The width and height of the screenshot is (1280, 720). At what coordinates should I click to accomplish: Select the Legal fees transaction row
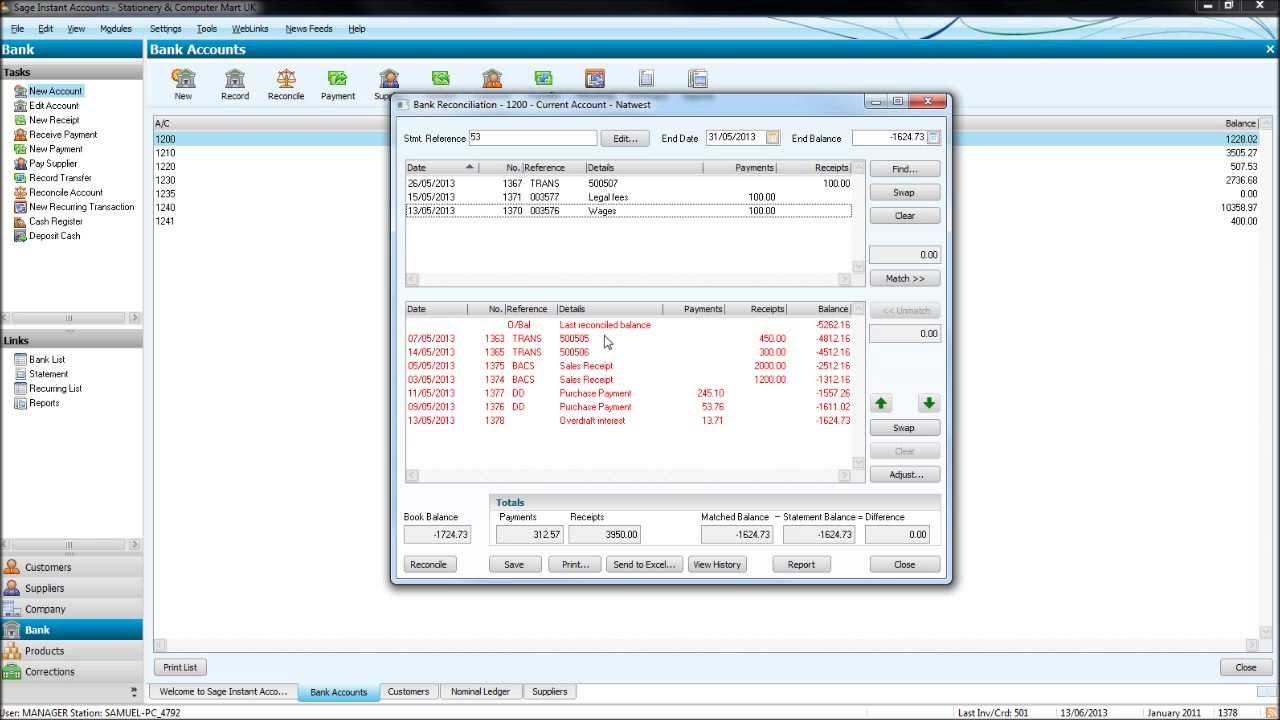coord(628,197)
